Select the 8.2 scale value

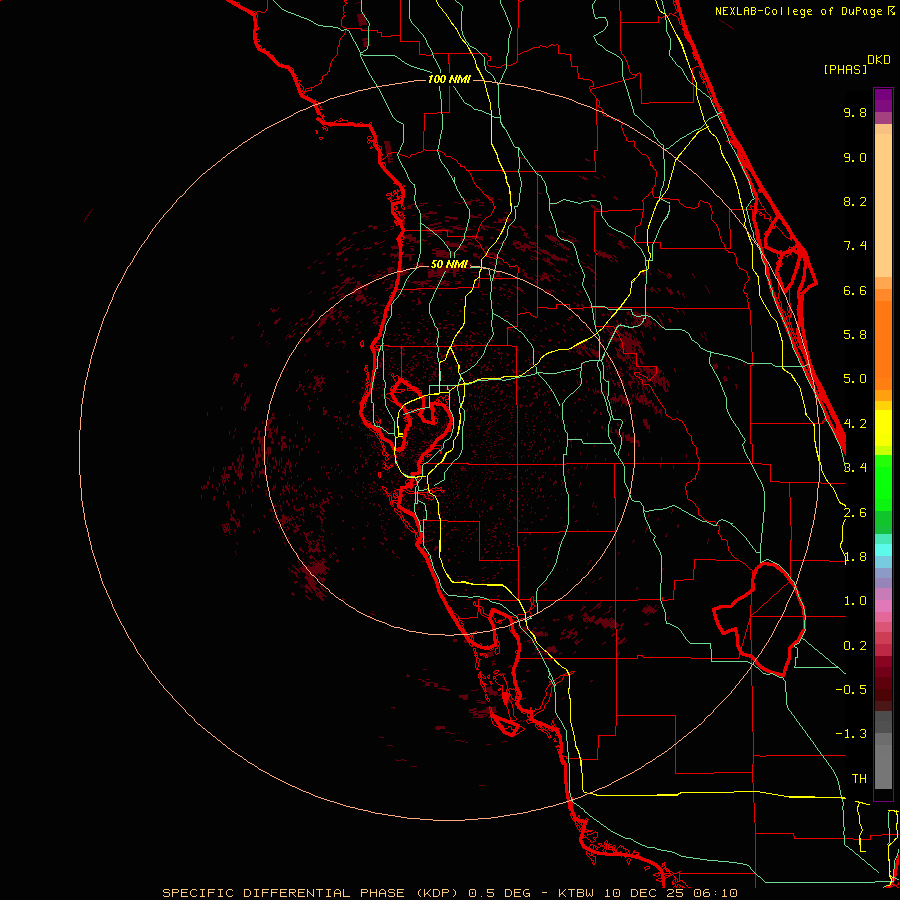tap(855, 201)
